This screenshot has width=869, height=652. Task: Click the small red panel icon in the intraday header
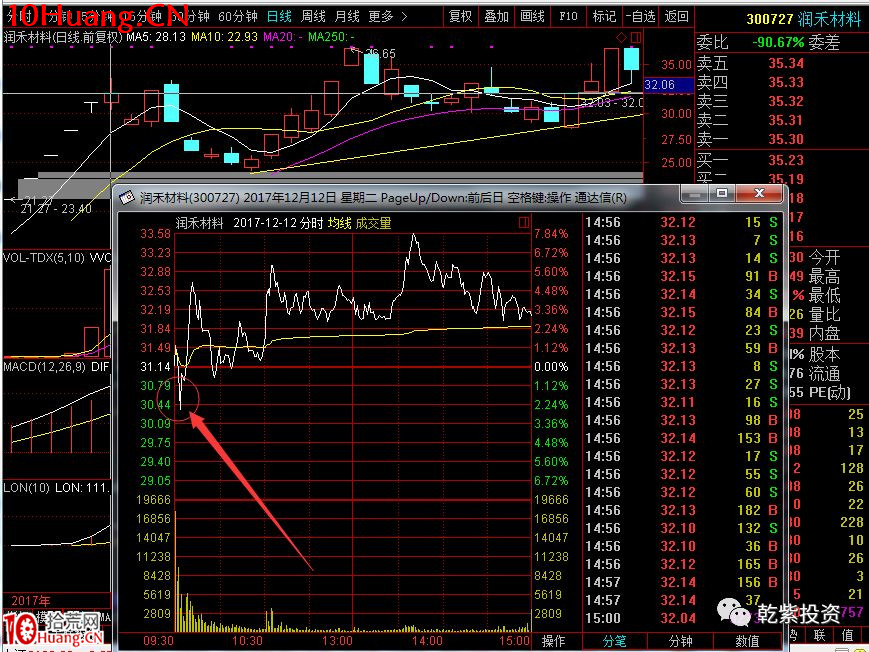524,223
